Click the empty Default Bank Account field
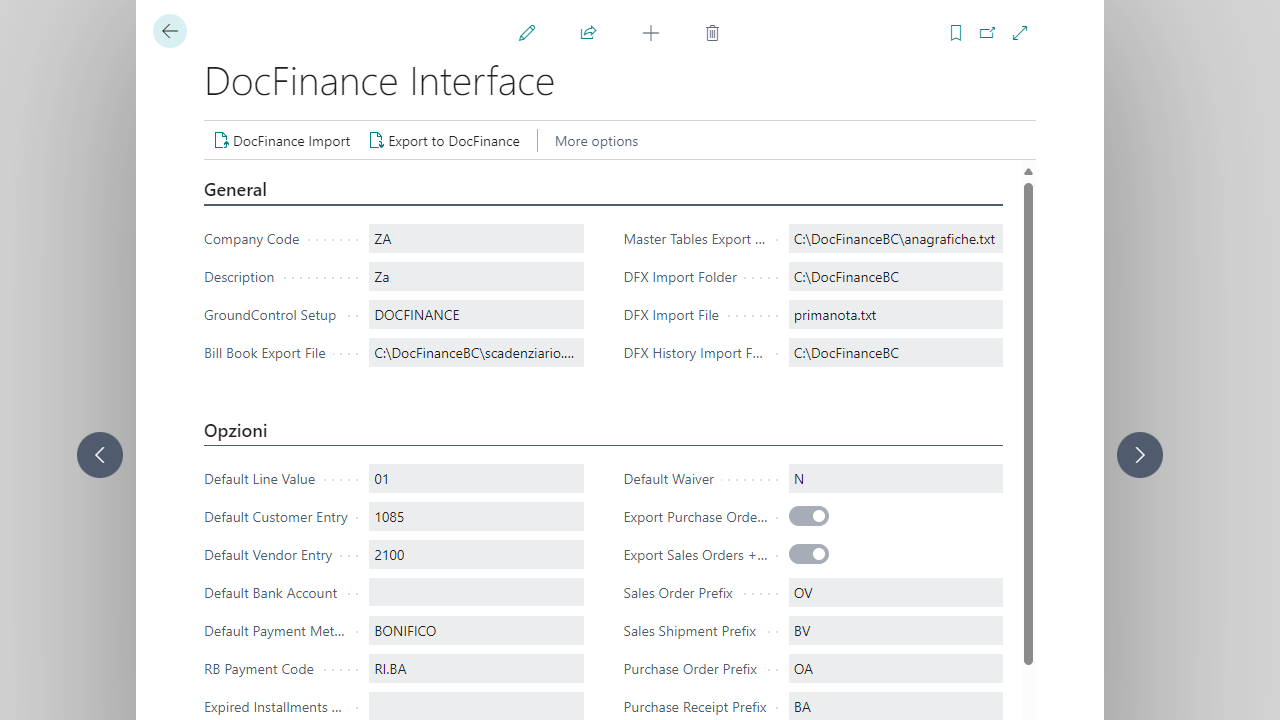This screenshot has height=720, width=1280. tap(476, 593)
